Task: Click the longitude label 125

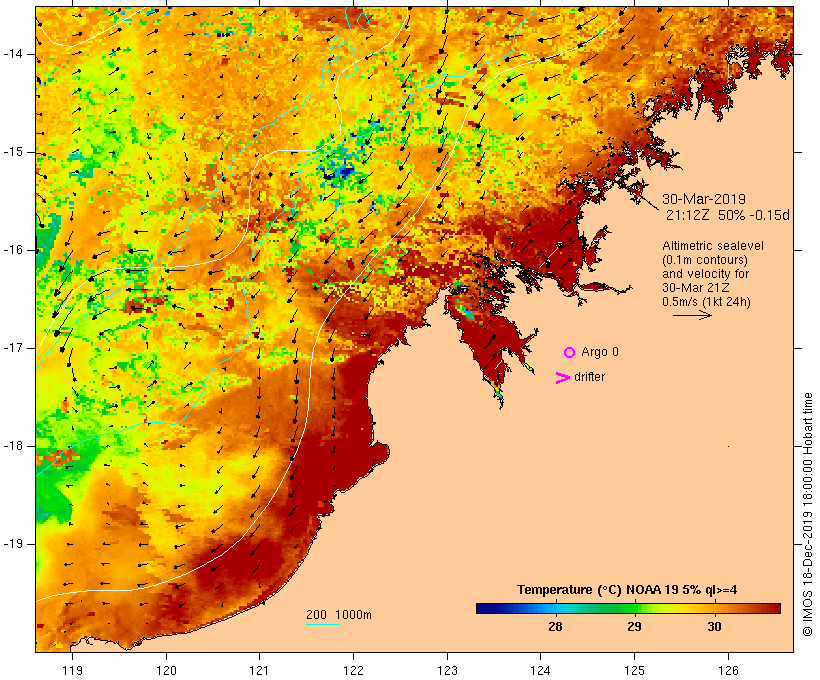Action: 635,670
